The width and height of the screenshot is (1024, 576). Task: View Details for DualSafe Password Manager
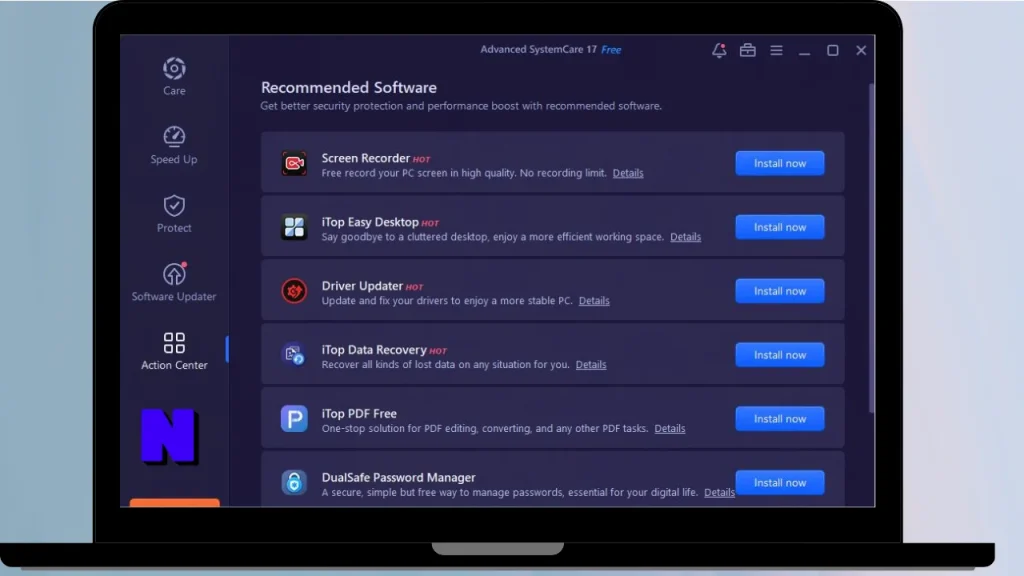[719, 492]
